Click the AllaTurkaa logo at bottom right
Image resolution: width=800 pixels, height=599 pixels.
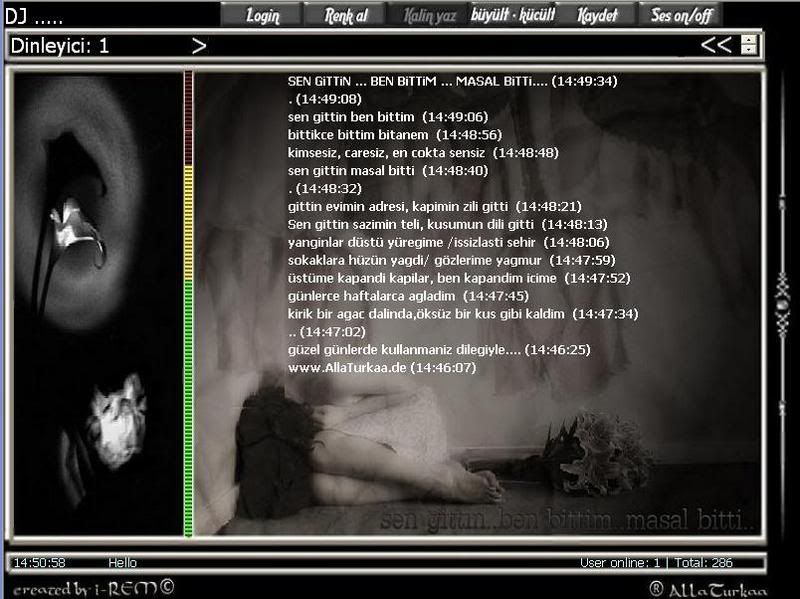(x=712, y=588)
